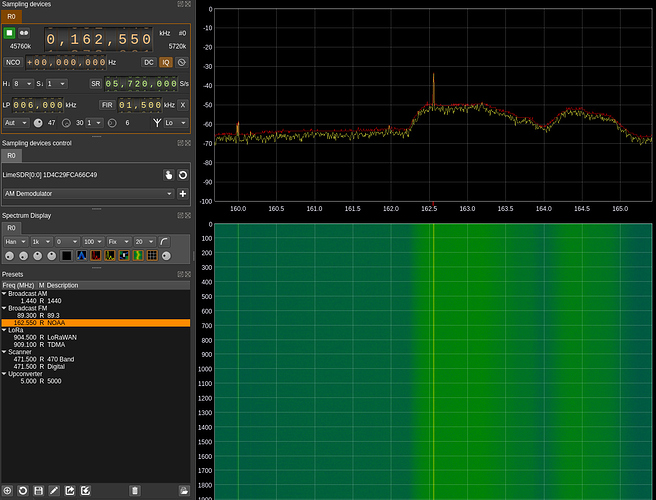Adjust the PGA gain dial showing 6
The width and height of the screenshot is (656, 500).
coord(112,123)
